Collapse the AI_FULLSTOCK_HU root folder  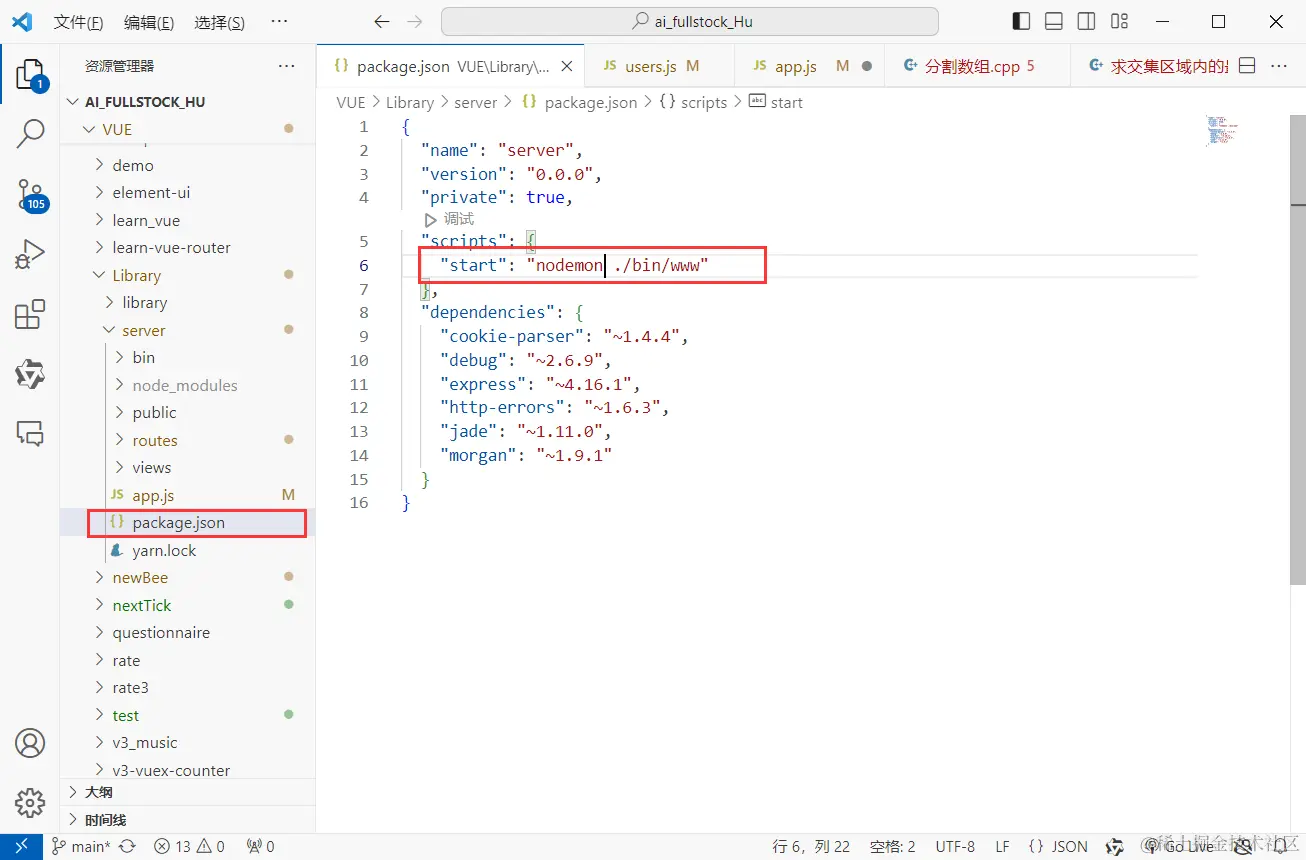[187, 102]
